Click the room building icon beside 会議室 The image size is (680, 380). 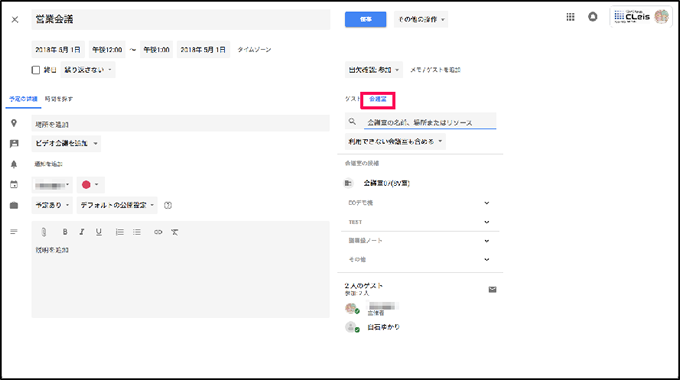click(x=349, y=183)
